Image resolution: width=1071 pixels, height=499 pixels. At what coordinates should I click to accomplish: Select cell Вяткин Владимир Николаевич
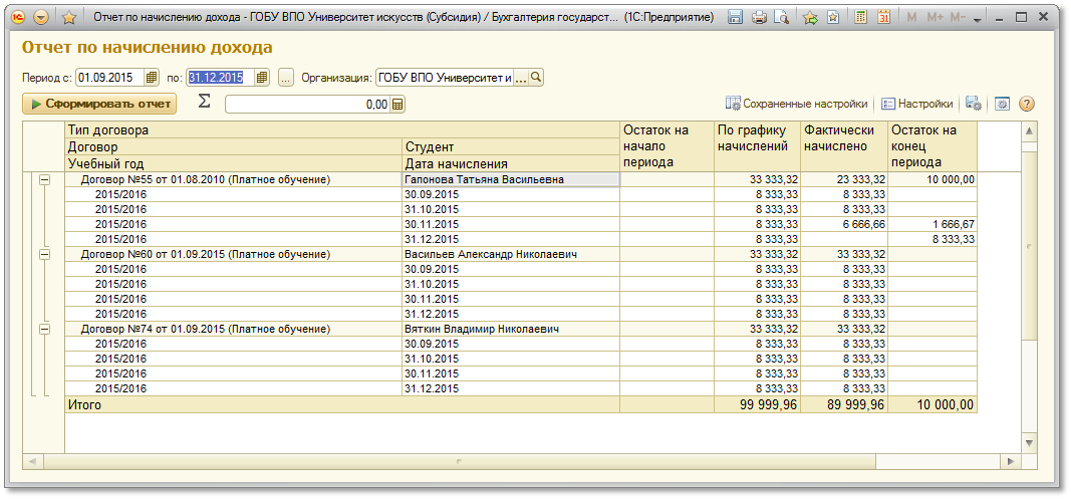[511, 329]
